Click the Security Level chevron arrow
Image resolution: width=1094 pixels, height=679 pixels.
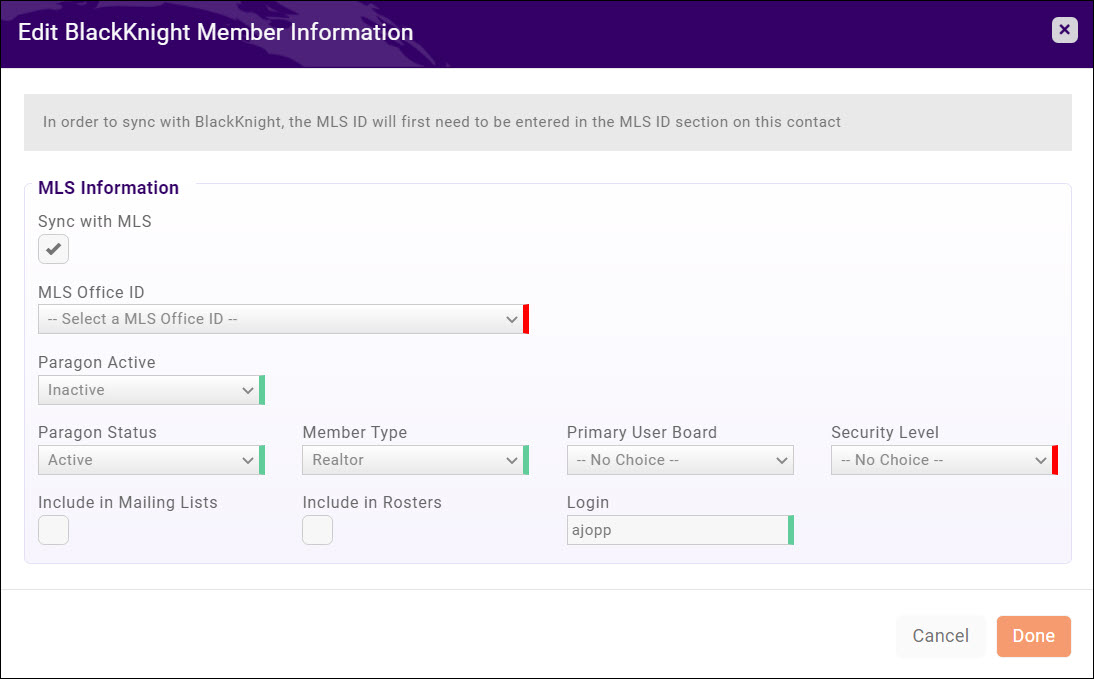[x=1040, y=460]
